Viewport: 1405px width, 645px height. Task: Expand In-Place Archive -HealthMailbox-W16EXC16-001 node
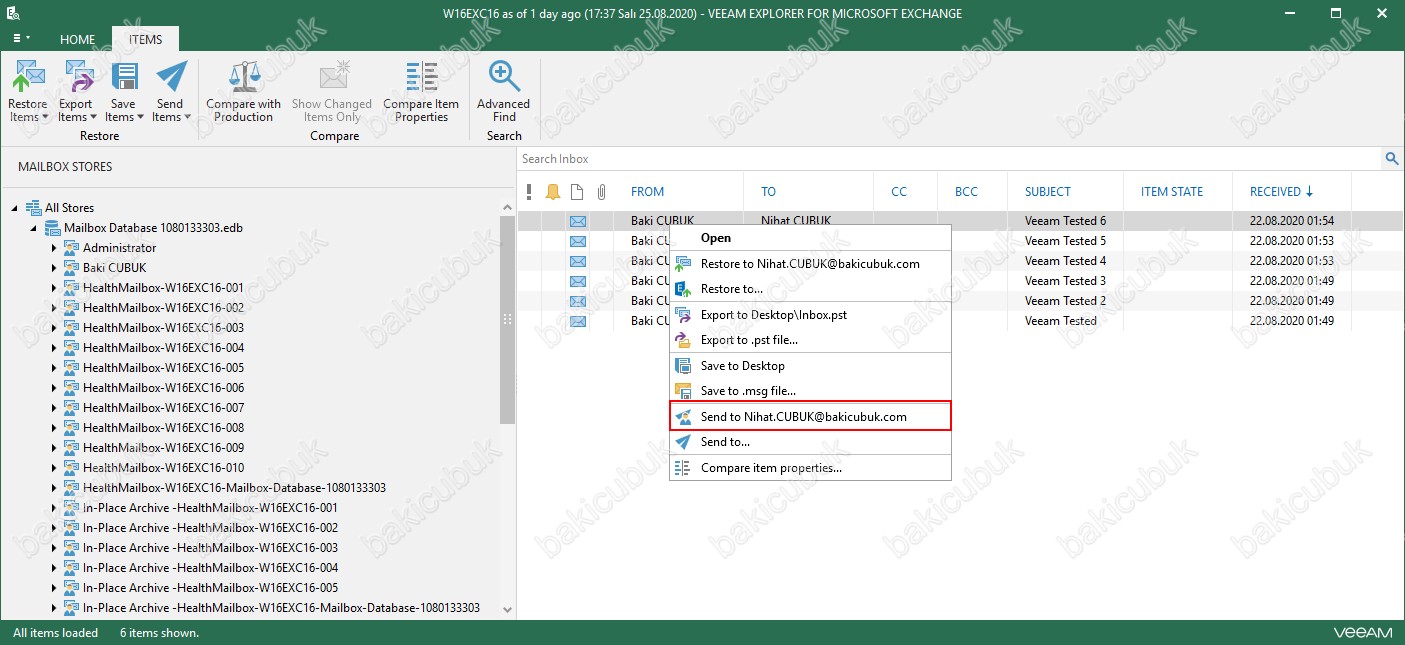tap(54, 508)
